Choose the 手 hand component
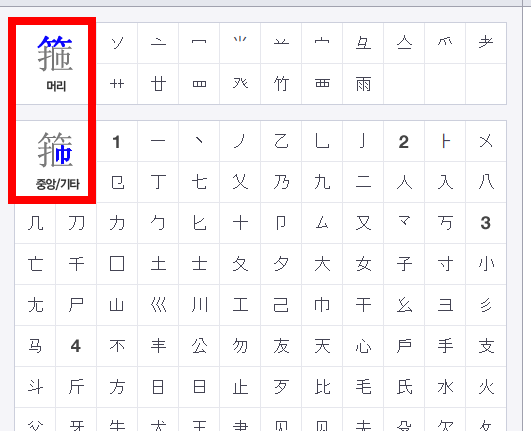 pos(445,346)
